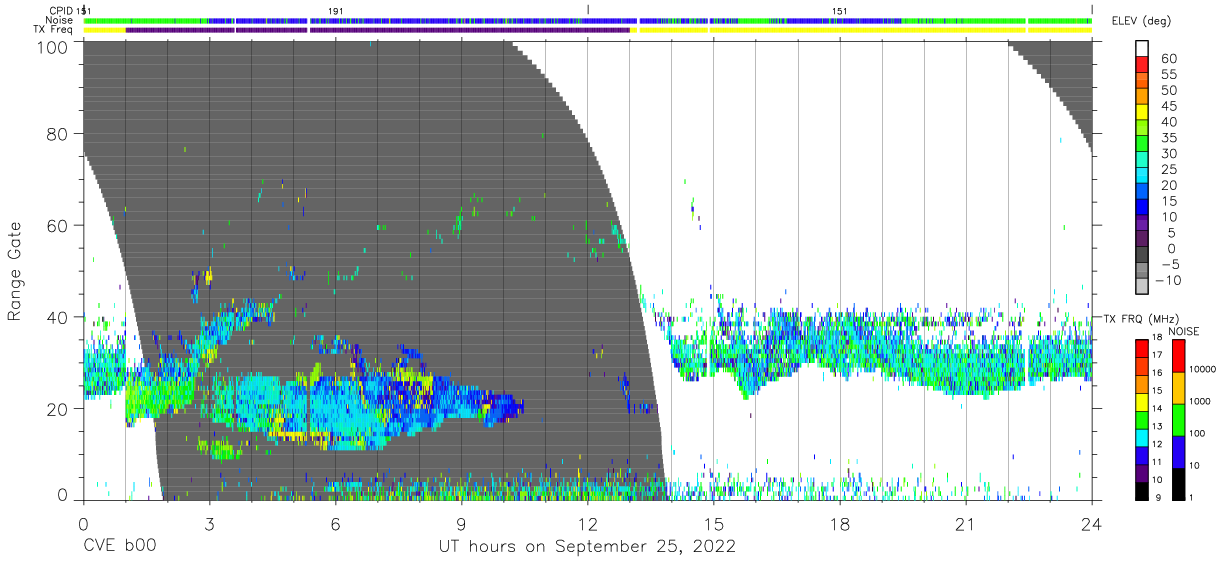Click the "24" tick label on the UT hours axis
Viewport: 1228px width, 567px height.
pos(1092,526)
